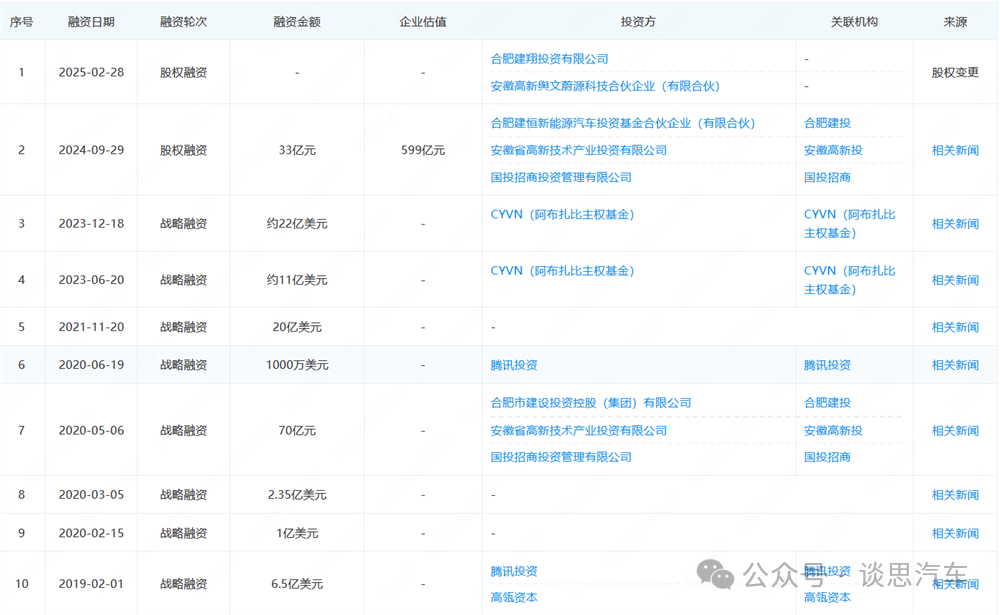Select the 融资轮次 column header

(184, 22)
